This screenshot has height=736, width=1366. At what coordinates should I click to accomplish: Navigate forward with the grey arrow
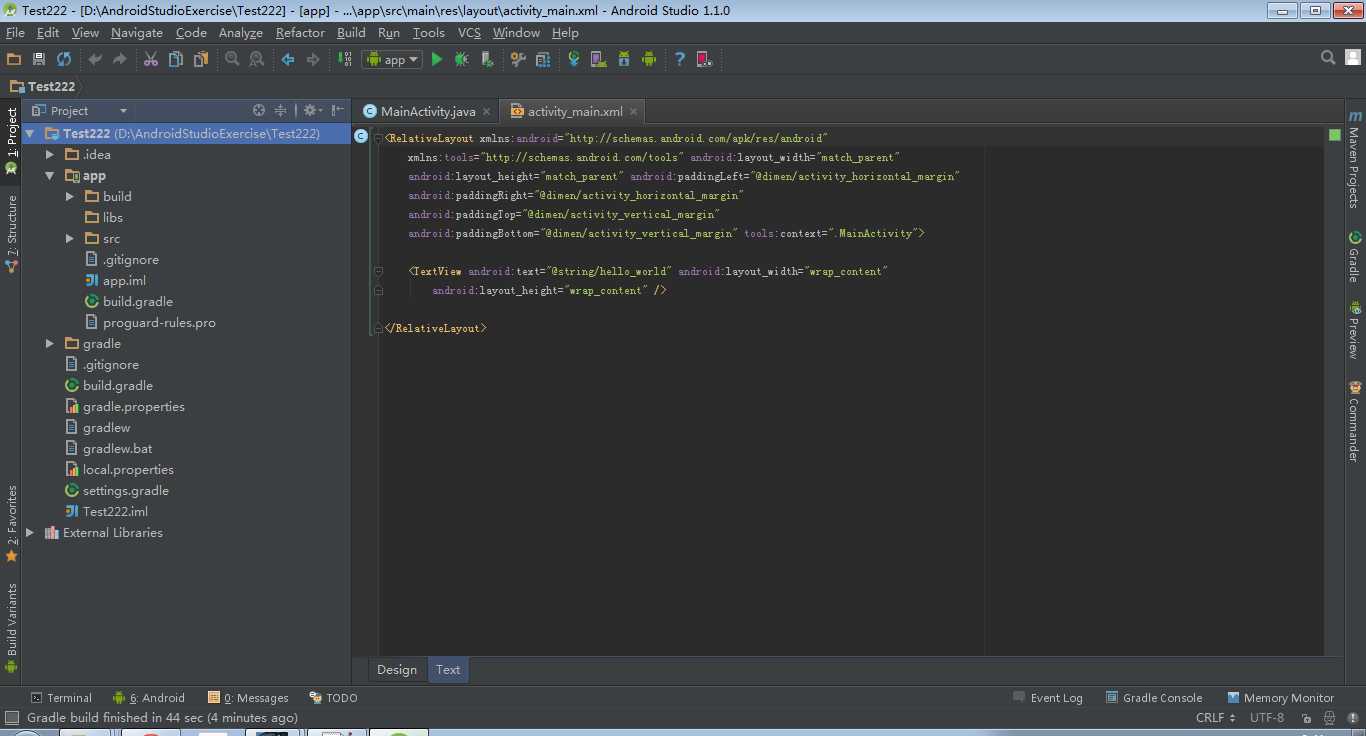coord(313,59)
